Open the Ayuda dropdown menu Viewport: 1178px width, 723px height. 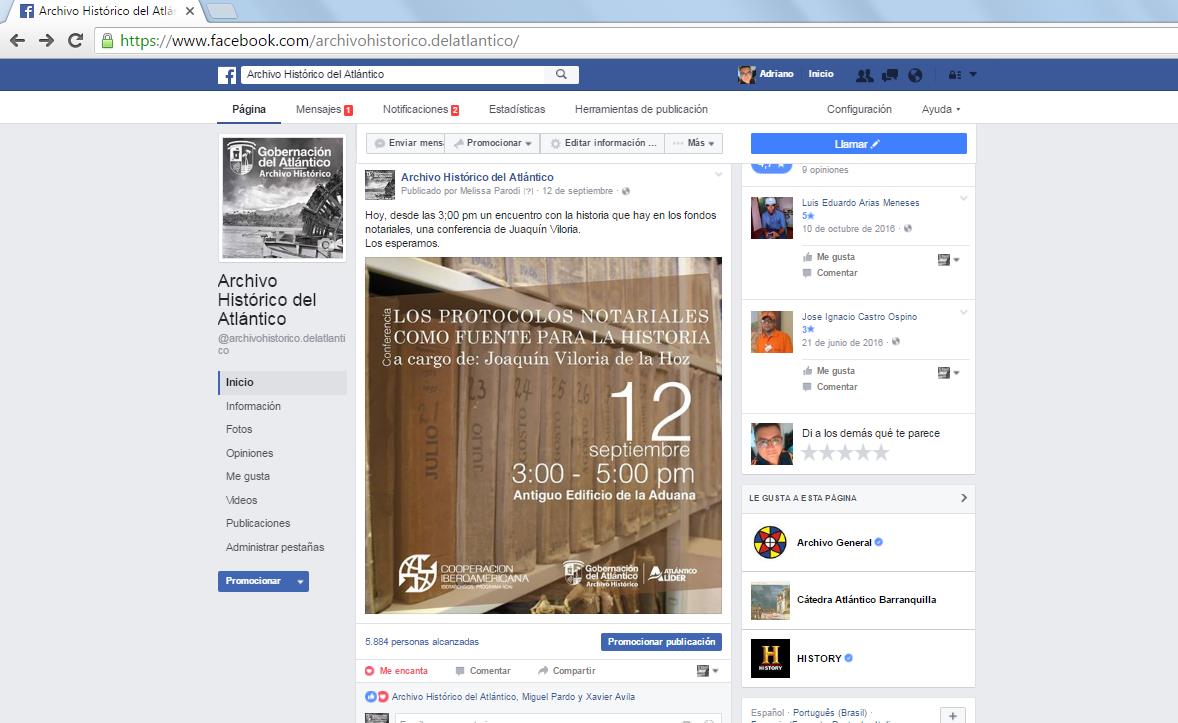[x=940, y=109]
